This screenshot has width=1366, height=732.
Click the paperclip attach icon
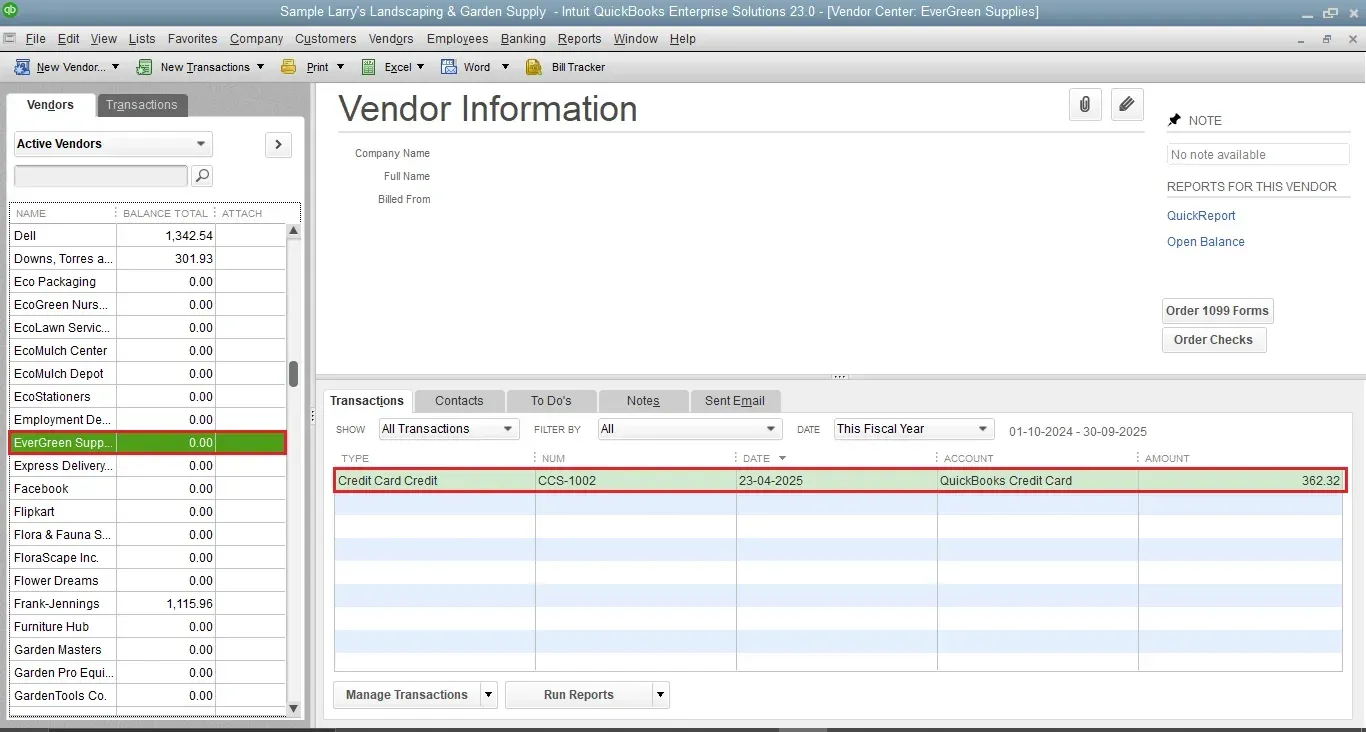click(x=1085, y=104)
